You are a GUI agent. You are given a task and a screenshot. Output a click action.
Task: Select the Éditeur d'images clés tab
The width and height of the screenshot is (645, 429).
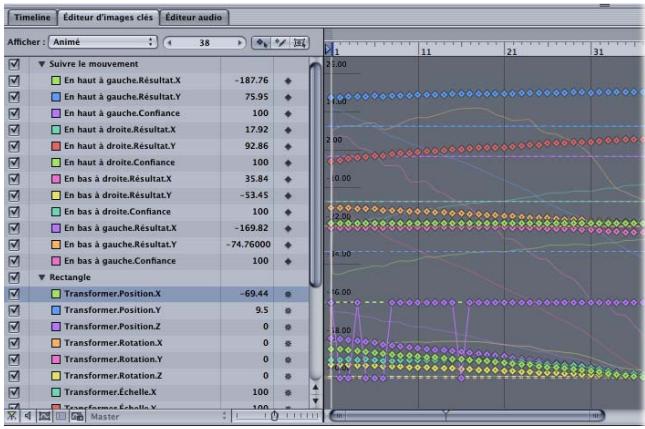click(108, 17)
